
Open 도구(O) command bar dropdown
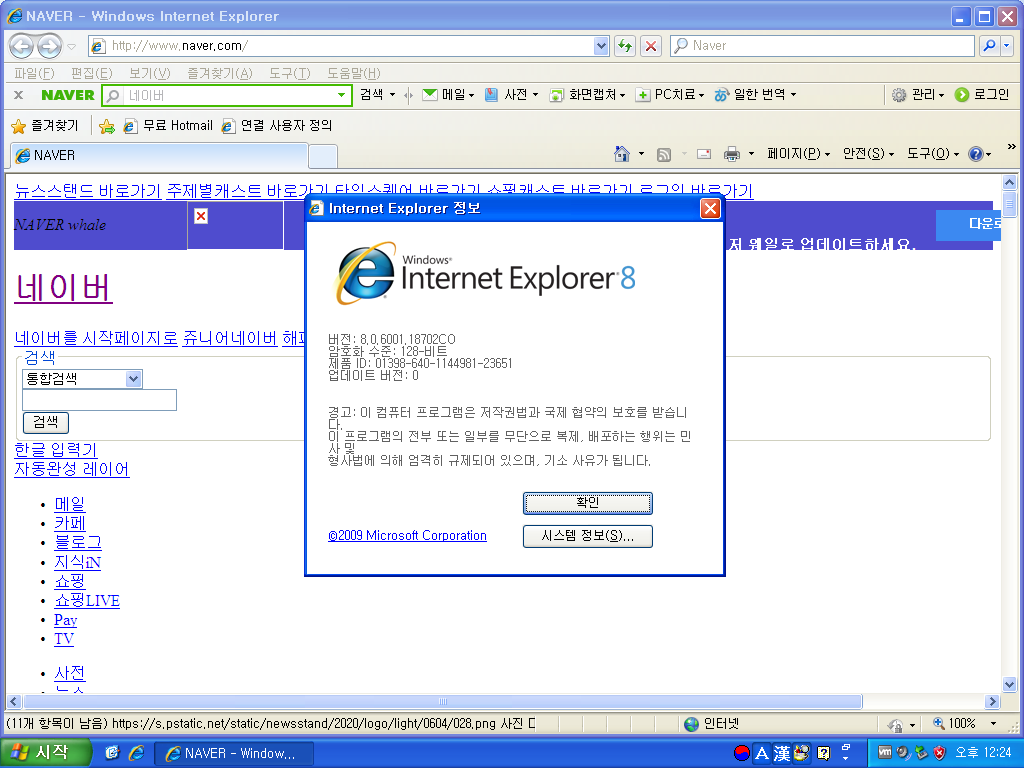(x=933, y=154)
